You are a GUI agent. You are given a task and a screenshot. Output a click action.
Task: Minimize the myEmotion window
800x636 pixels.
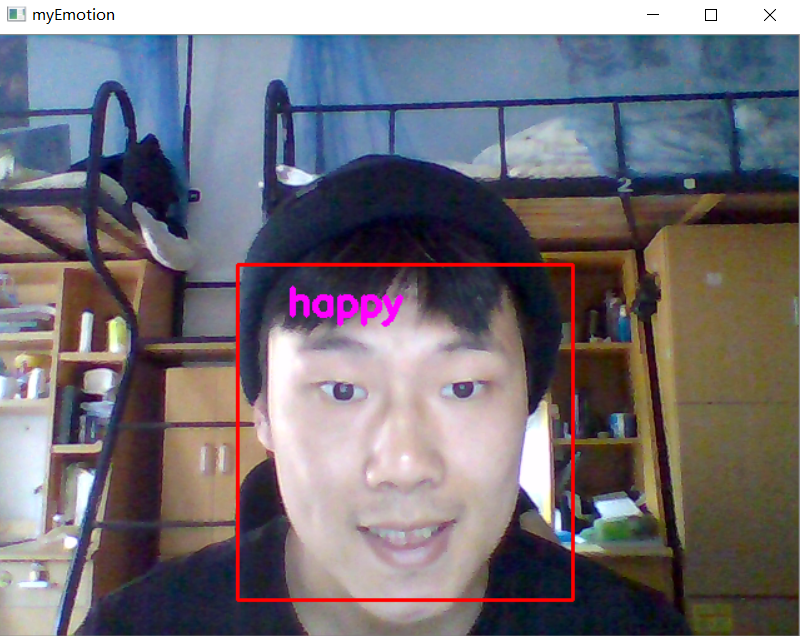pyautogui.click(x=653, y=15)
